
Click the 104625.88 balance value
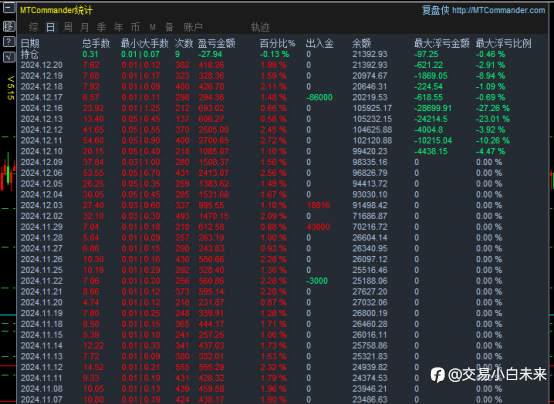[372, 130]
